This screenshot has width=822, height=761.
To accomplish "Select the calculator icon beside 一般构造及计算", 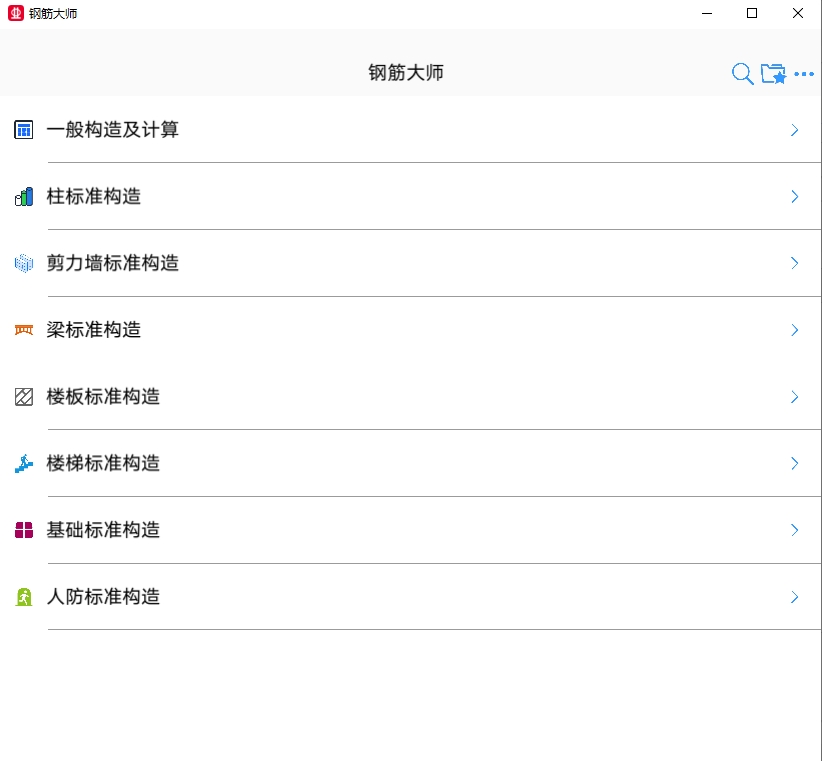I will coord(23,129).
